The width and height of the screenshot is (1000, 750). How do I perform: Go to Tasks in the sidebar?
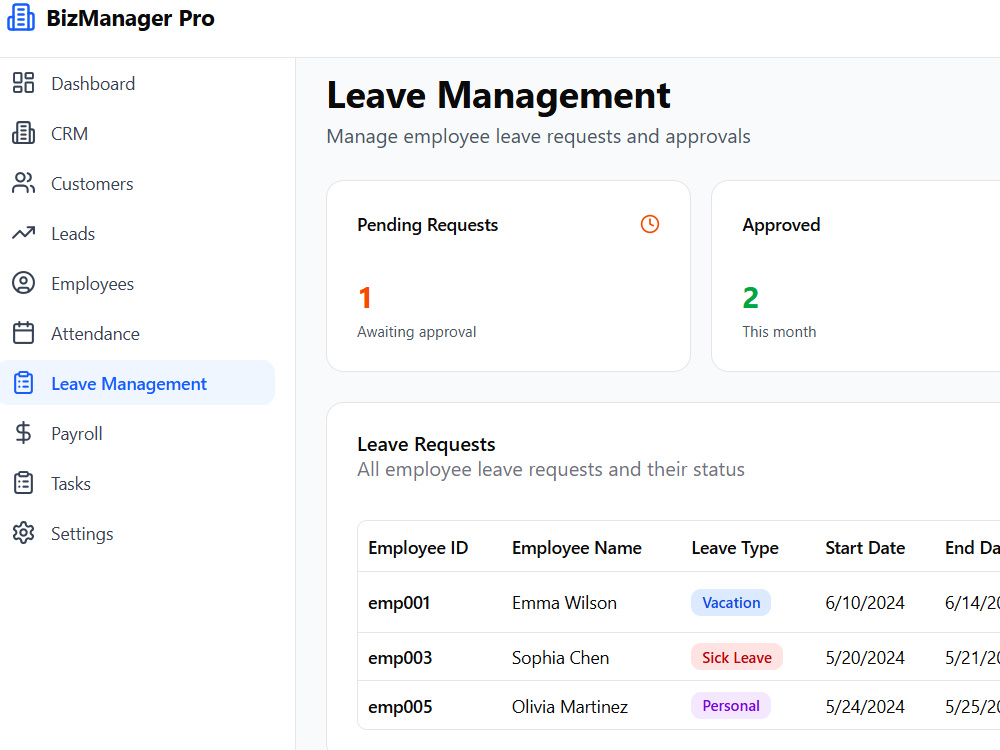coord(137,483)
